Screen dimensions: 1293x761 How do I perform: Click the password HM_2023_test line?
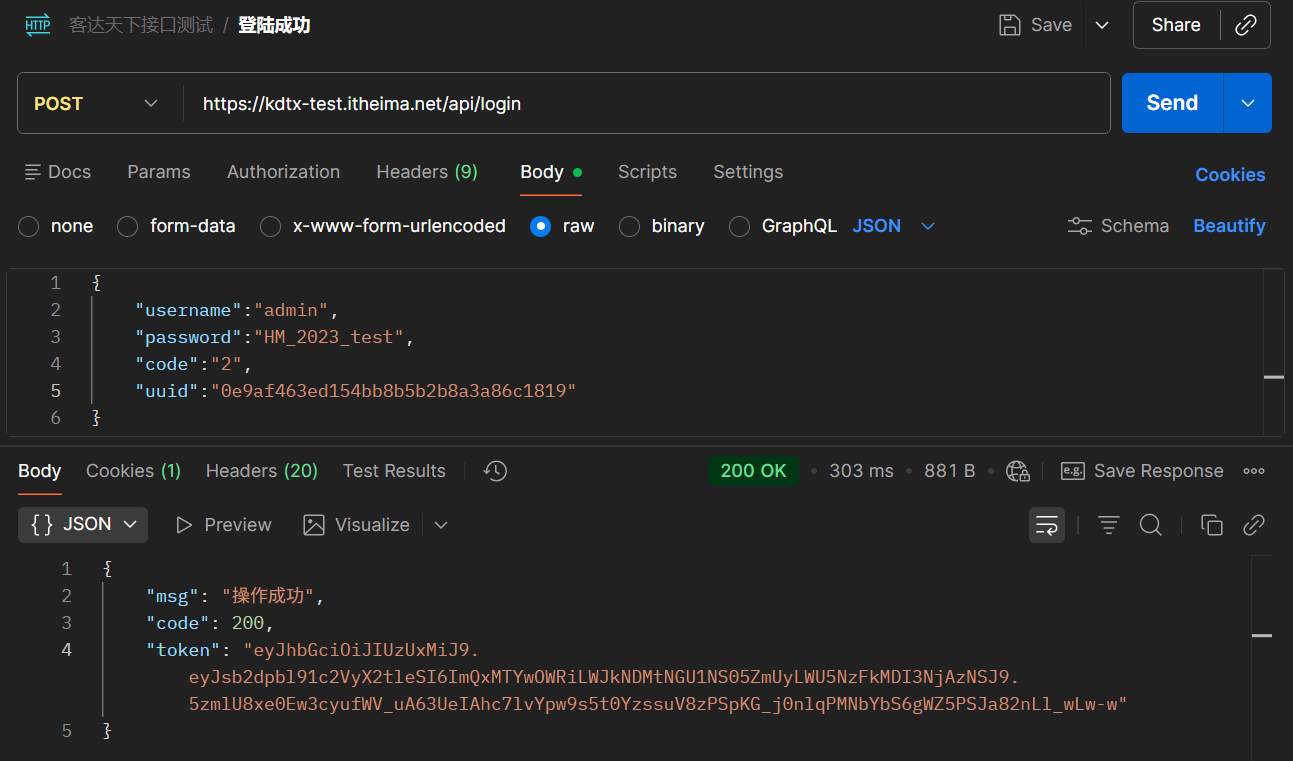pyautogui.click(x=275, y=337)
